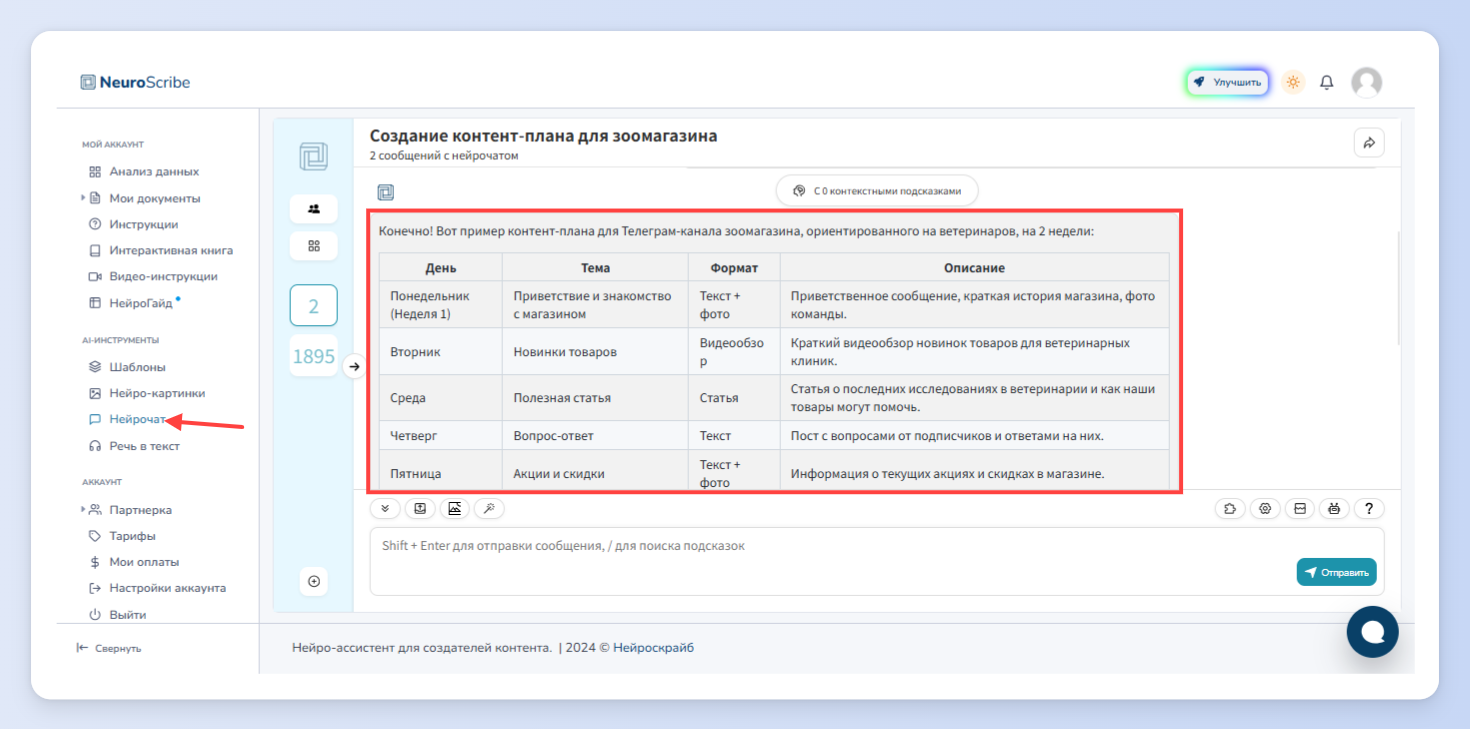The width and height of the screenshot is (1470, 729).
Task: Open Инструкции in sidebar
Action: (144, 224)
